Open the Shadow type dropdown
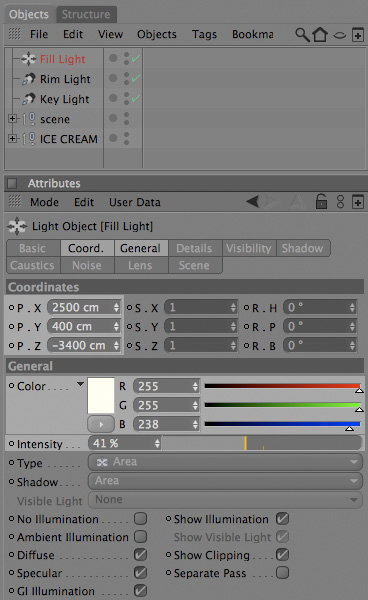The image size is (368, 600). [x=225, y=481]
